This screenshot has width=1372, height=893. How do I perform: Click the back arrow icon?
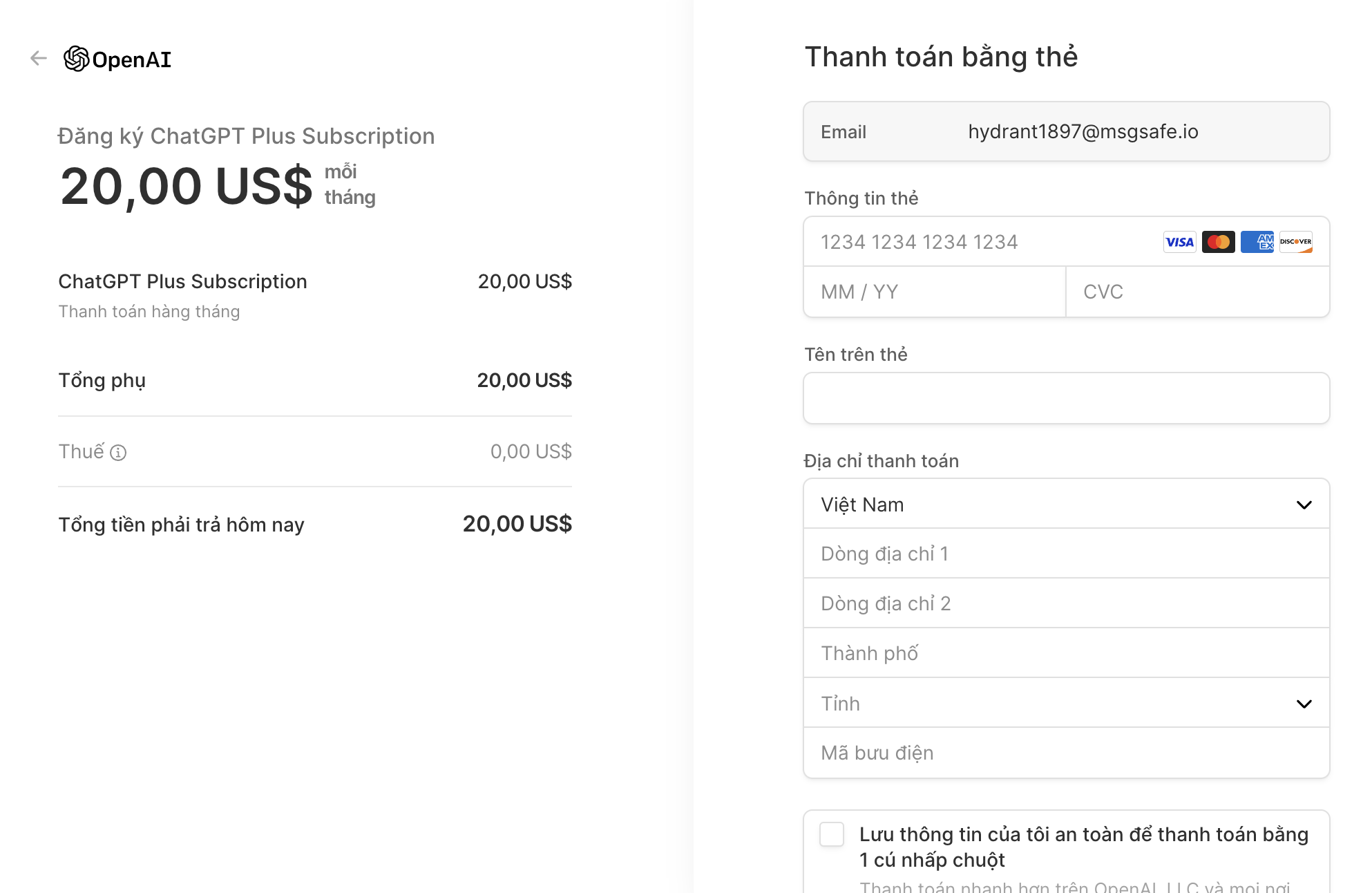[x=39, y=59]
